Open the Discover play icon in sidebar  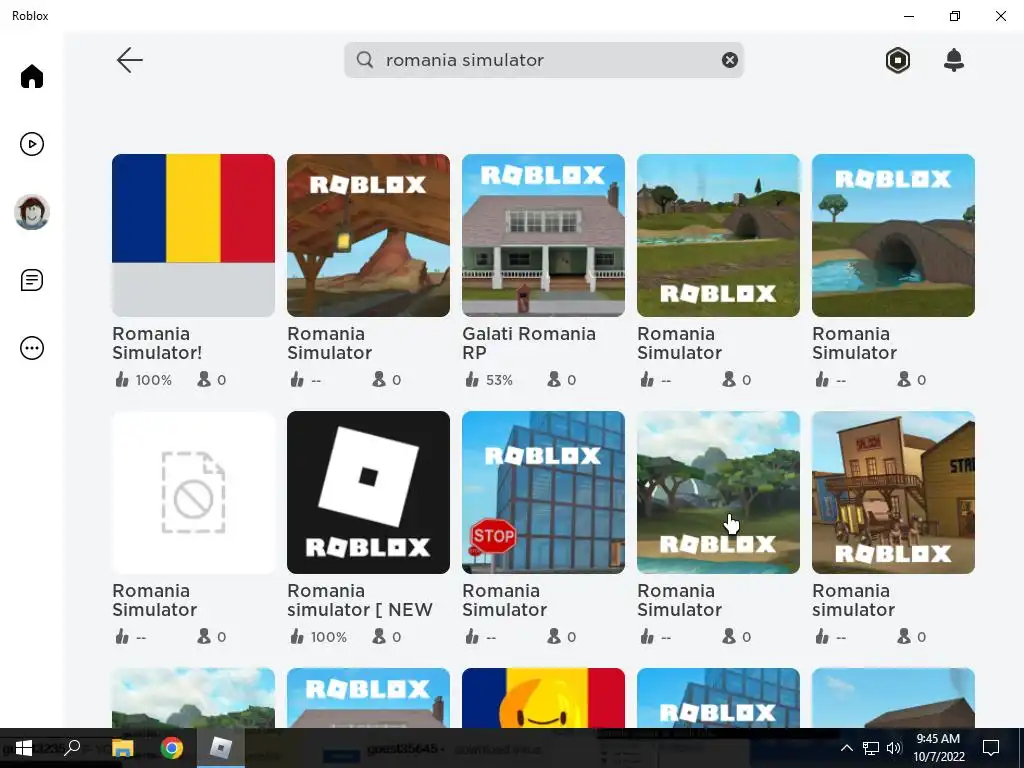pos(31,144)
